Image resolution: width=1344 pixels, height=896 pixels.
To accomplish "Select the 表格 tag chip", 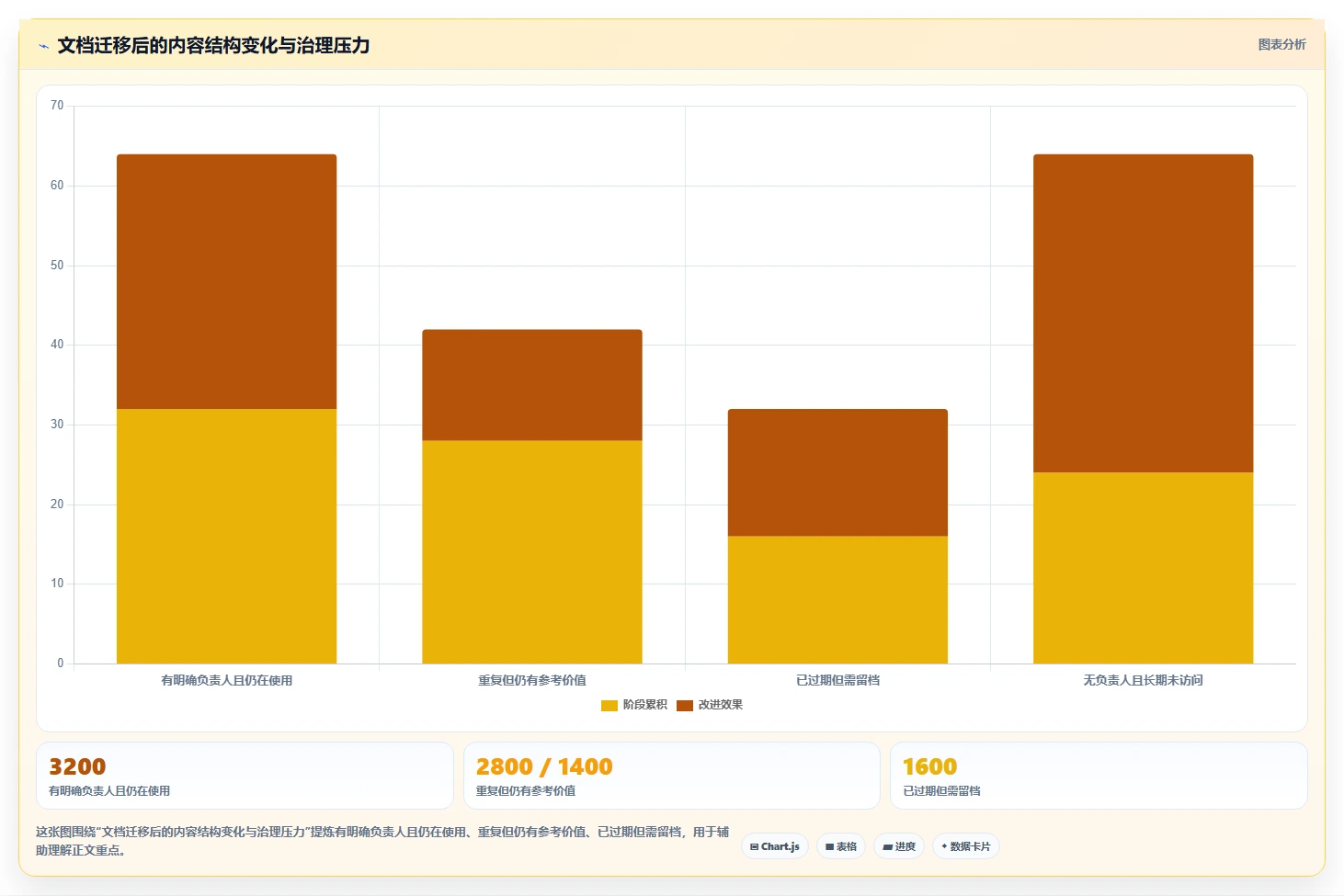I will [841, 846].
